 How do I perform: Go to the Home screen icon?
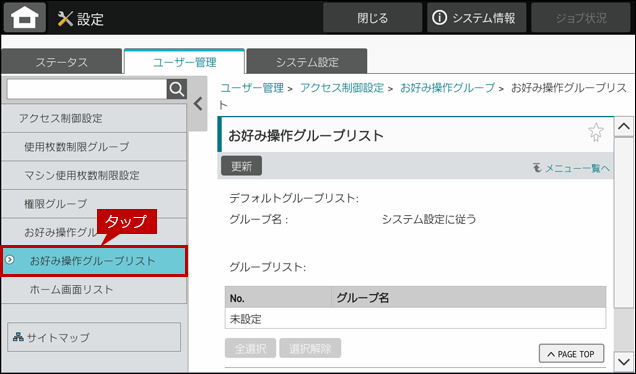pos(25,17)
